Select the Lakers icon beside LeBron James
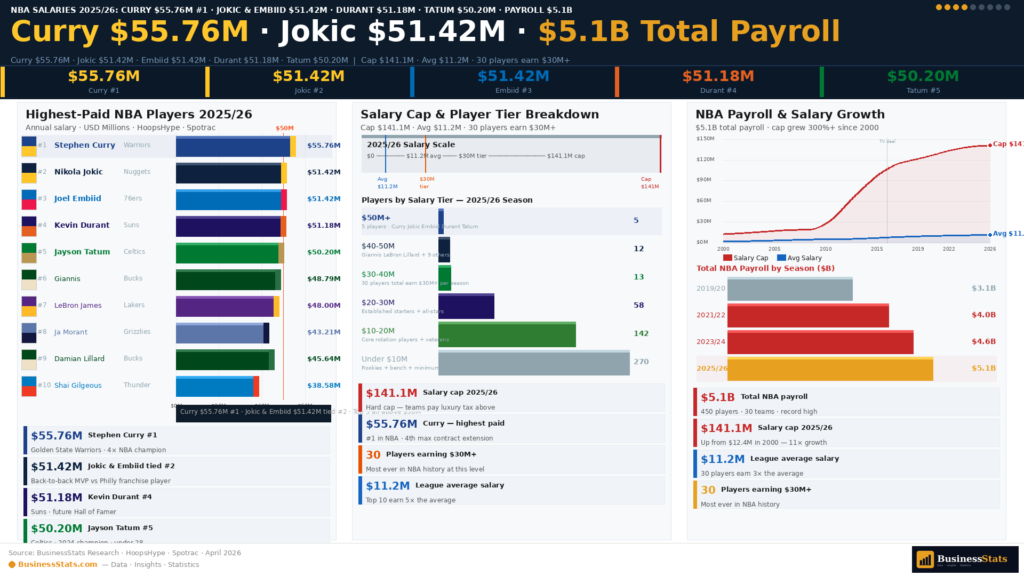Screen dimensions: 1024x576 [29, 305]
